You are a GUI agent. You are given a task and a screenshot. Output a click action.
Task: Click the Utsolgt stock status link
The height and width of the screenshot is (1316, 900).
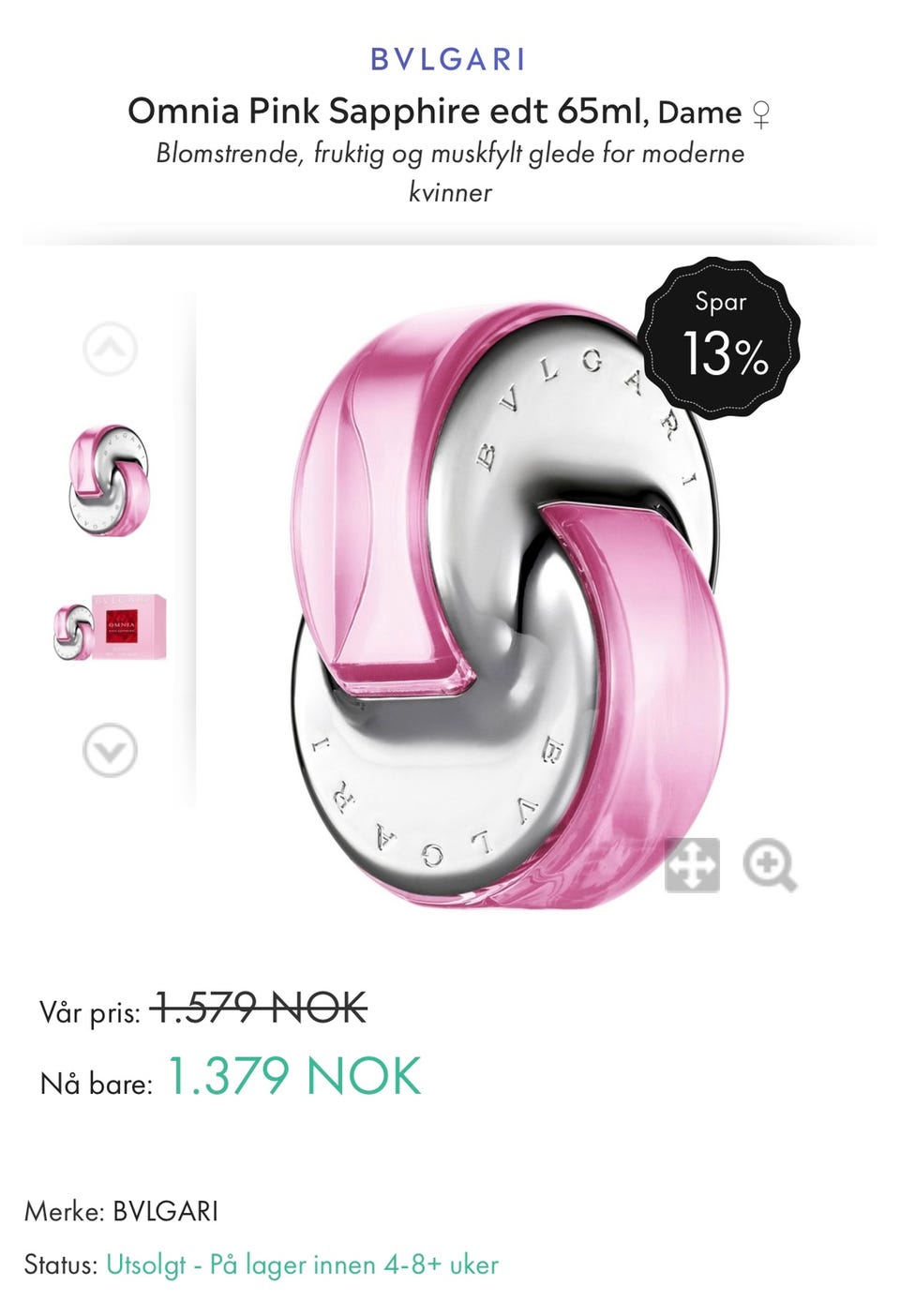pos(302,1264)
